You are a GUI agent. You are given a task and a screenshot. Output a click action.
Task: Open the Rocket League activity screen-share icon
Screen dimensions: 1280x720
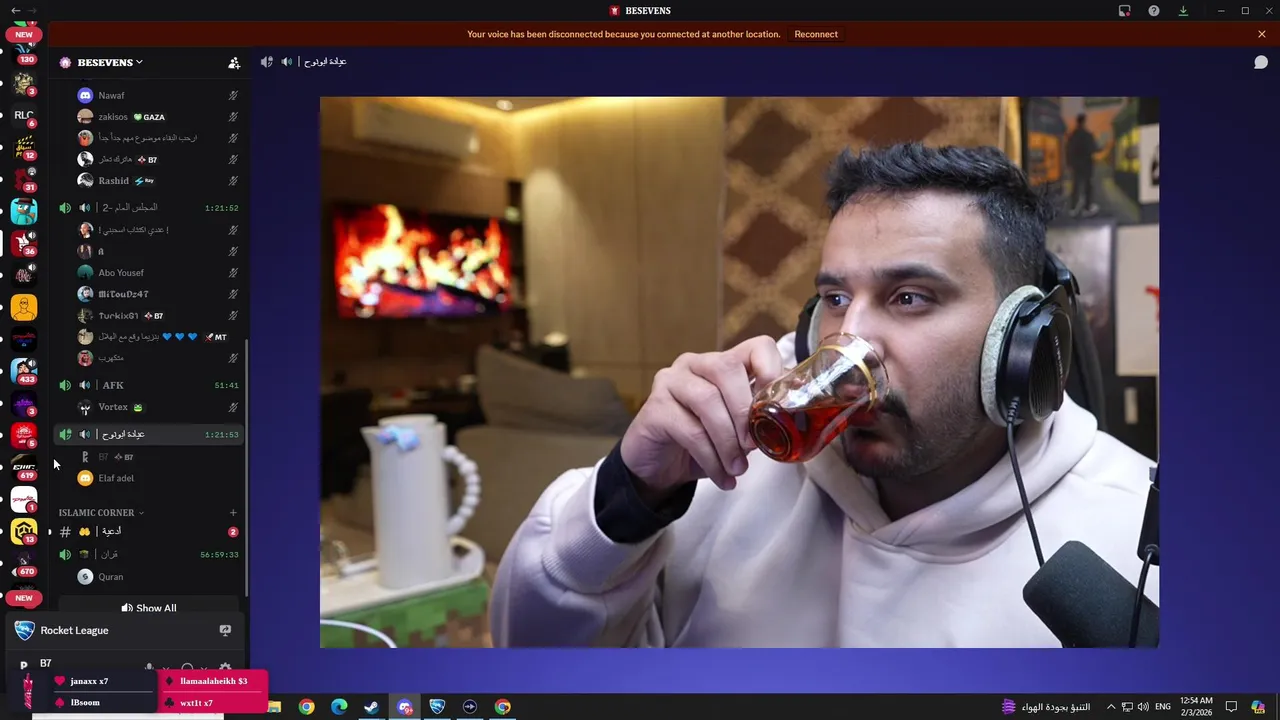[225, 631]
